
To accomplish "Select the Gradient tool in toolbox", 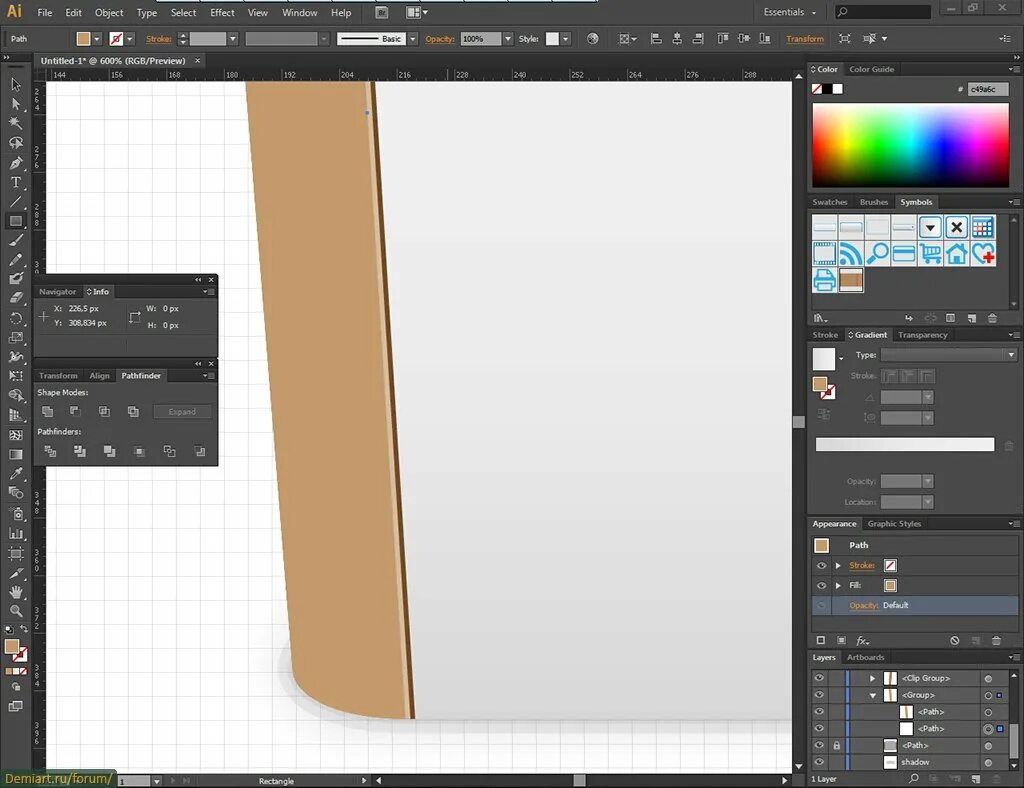I will coord(16,454).
